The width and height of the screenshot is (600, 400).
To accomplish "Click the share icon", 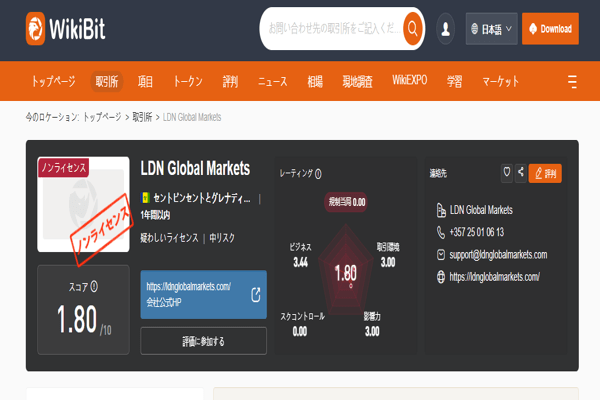I will tap(520, 173).
